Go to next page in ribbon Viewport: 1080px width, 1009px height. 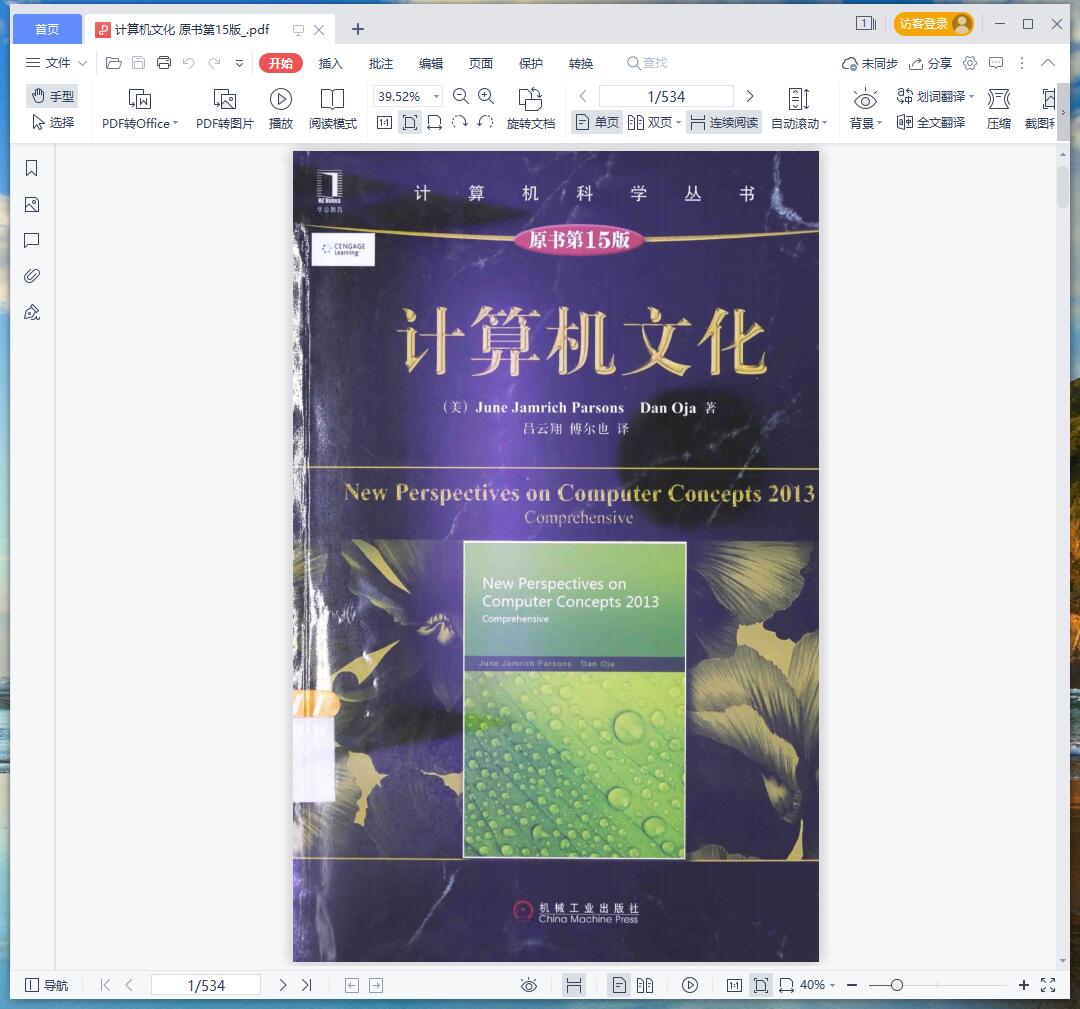750,96
